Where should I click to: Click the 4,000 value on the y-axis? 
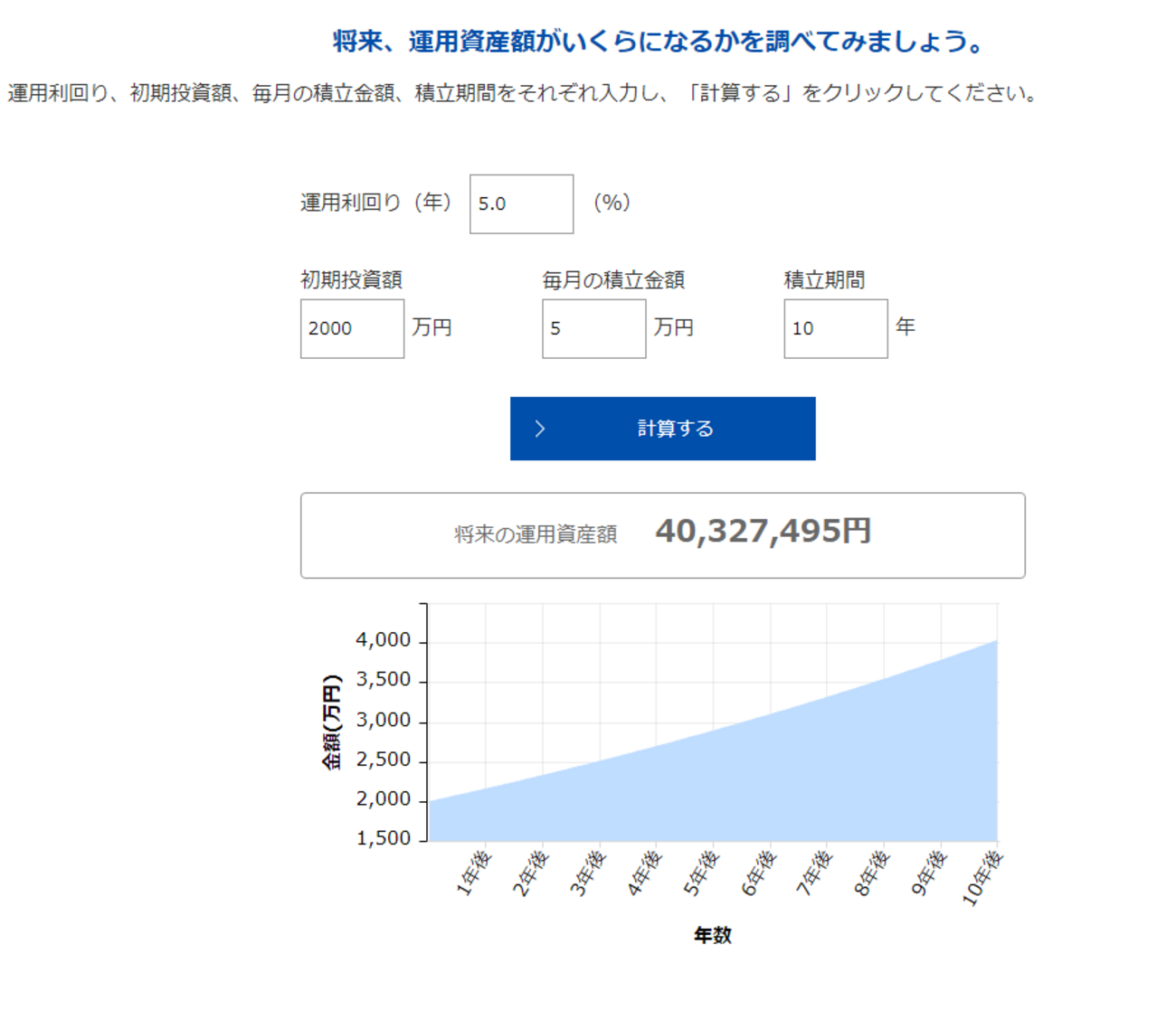tap(384, 640)
